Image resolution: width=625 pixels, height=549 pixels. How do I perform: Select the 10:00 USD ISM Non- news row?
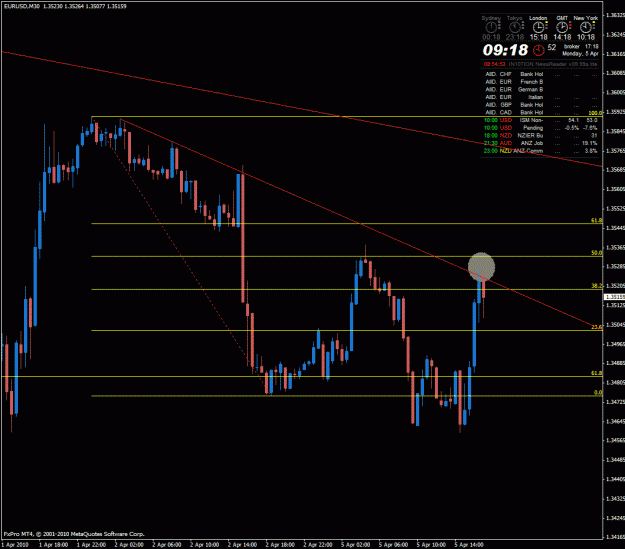pyautogui.click(x=541, y=120)
